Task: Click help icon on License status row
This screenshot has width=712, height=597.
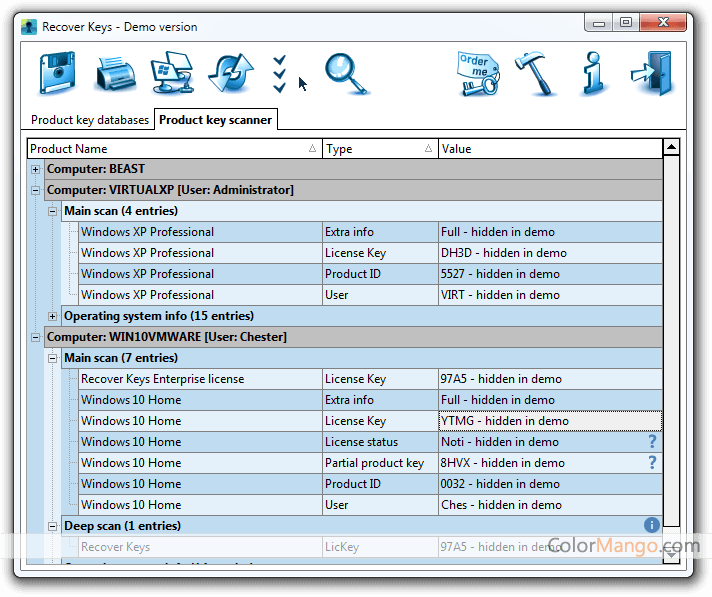Action: [x=652, y=441]
